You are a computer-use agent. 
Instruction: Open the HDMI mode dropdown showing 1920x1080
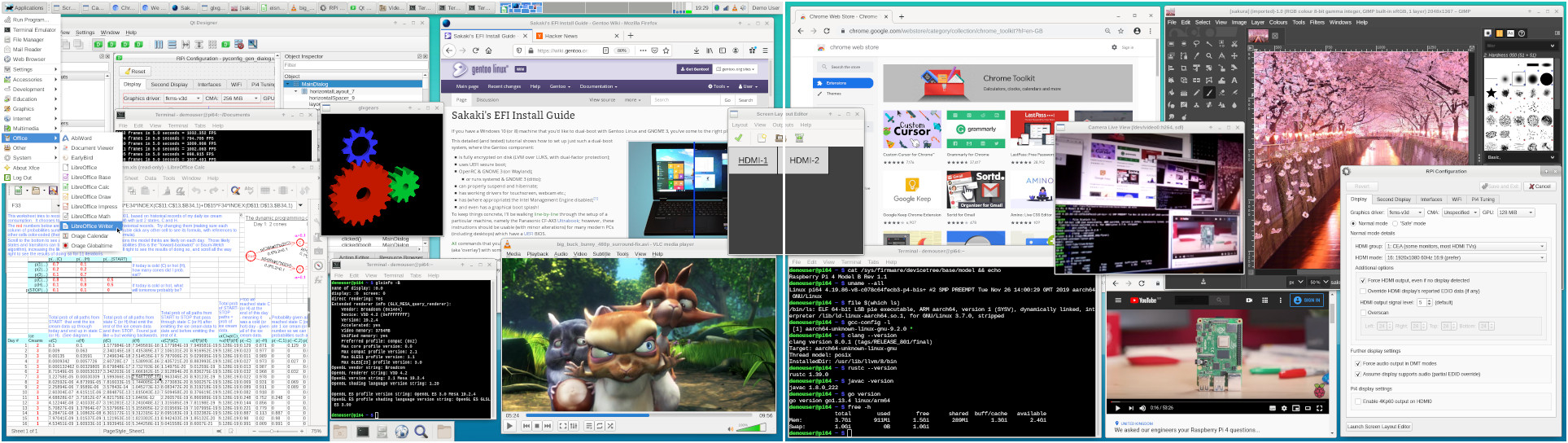[1465, 257]
